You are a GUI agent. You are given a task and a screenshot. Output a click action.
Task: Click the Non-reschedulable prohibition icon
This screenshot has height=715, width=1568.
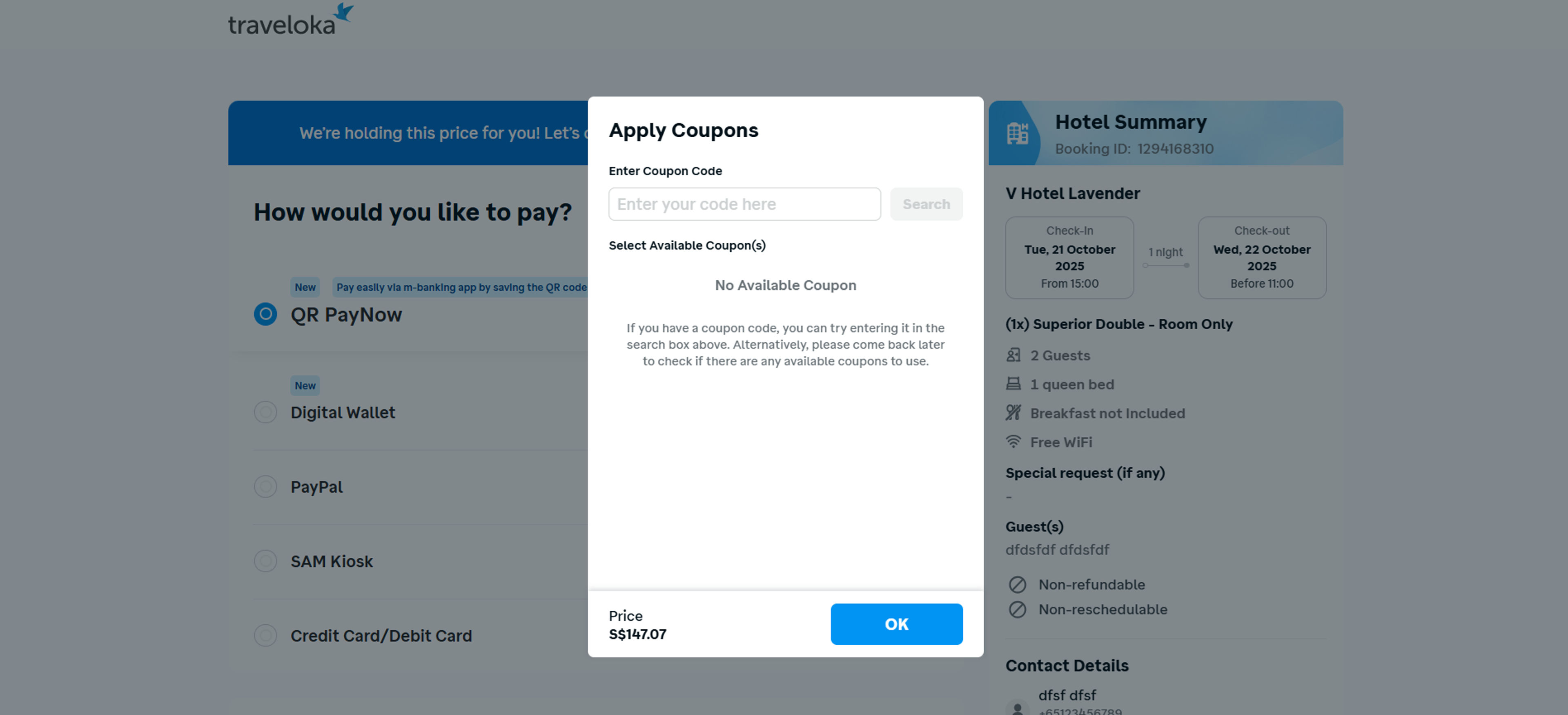click(x=1017, y=610)
